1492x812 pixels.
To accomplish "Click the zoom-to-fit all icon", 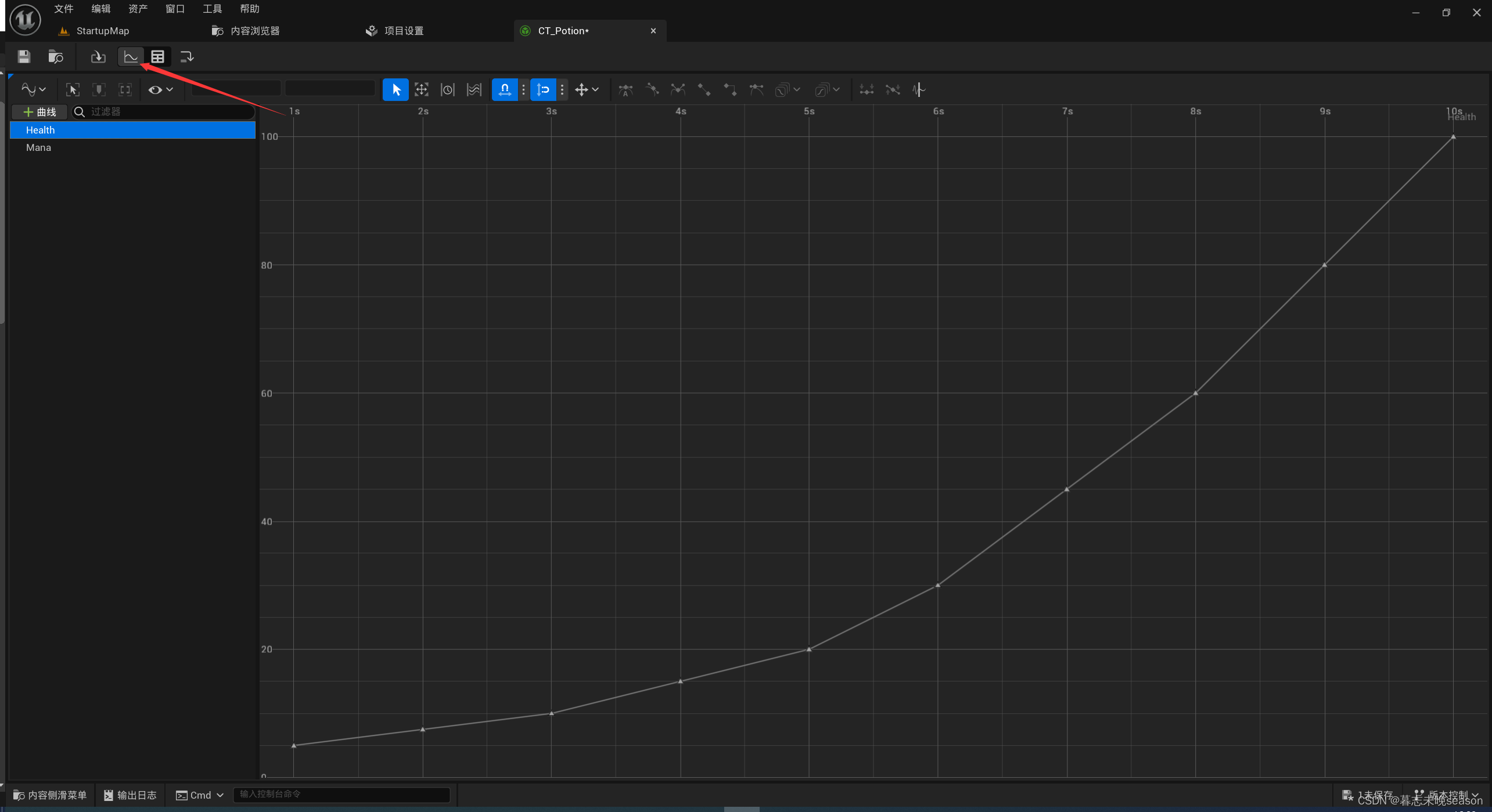I will [73, 89].
